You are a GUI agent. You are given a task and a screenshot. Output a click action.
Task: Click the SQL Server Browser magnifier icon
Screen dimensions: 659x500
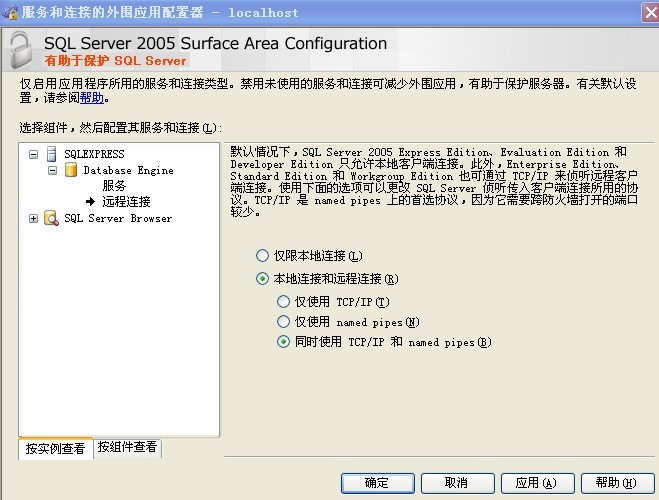(51, 218)
